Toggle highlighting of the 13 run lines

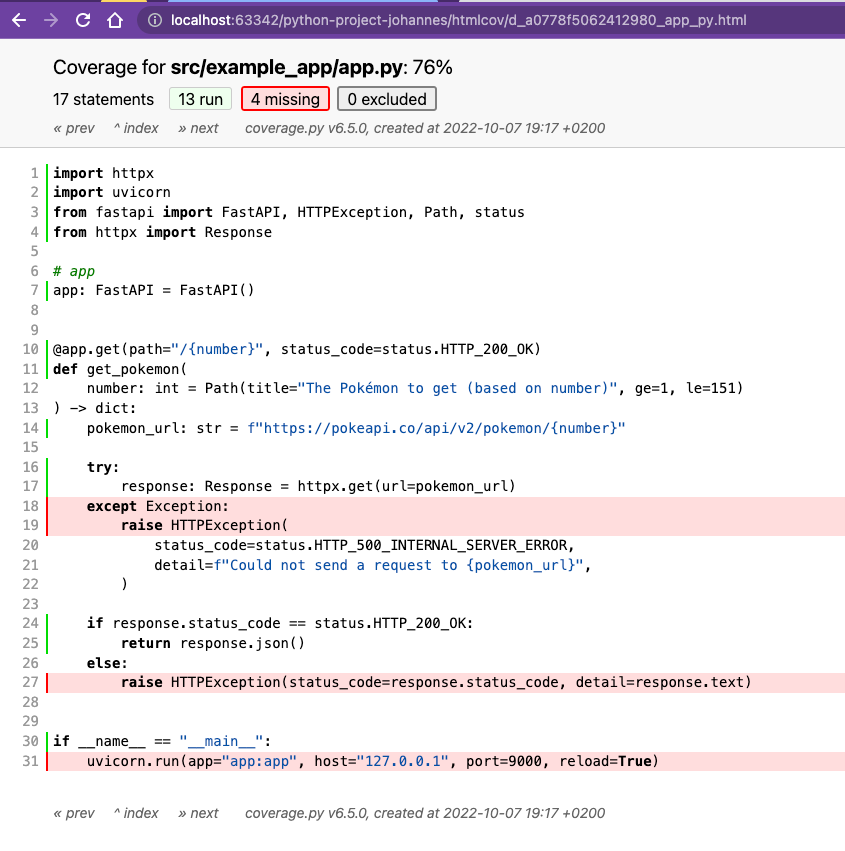point(200,98)
